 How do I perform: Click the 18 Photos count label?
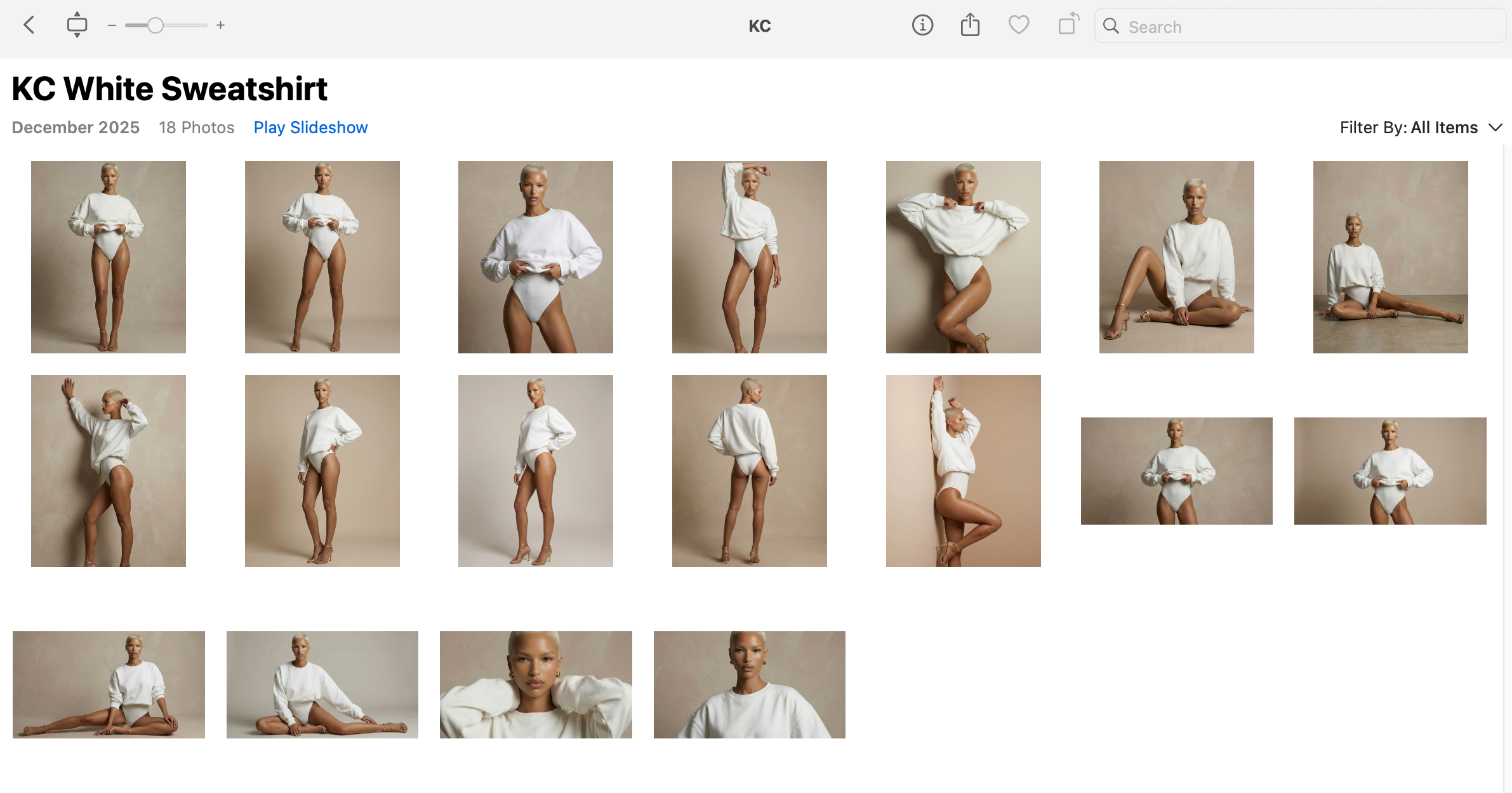click(197, 127)
